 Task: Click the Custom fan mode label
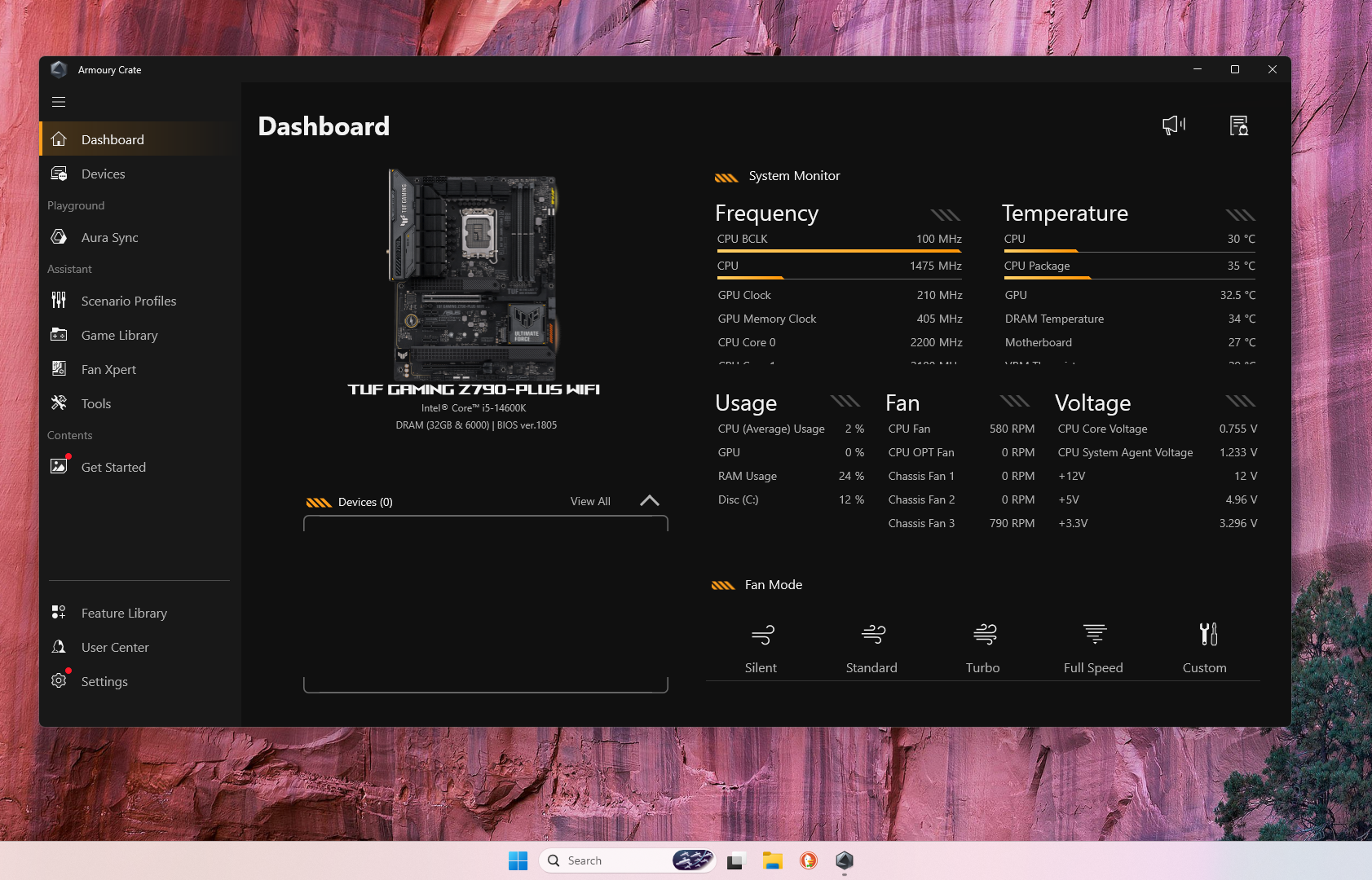pyautogui.click(x=1204, y=667)
